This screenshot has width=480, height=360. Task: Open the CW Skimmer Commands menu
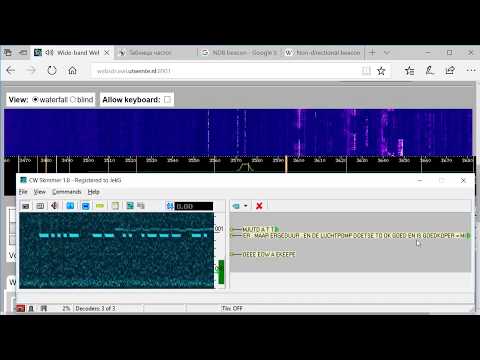[67, 192]
